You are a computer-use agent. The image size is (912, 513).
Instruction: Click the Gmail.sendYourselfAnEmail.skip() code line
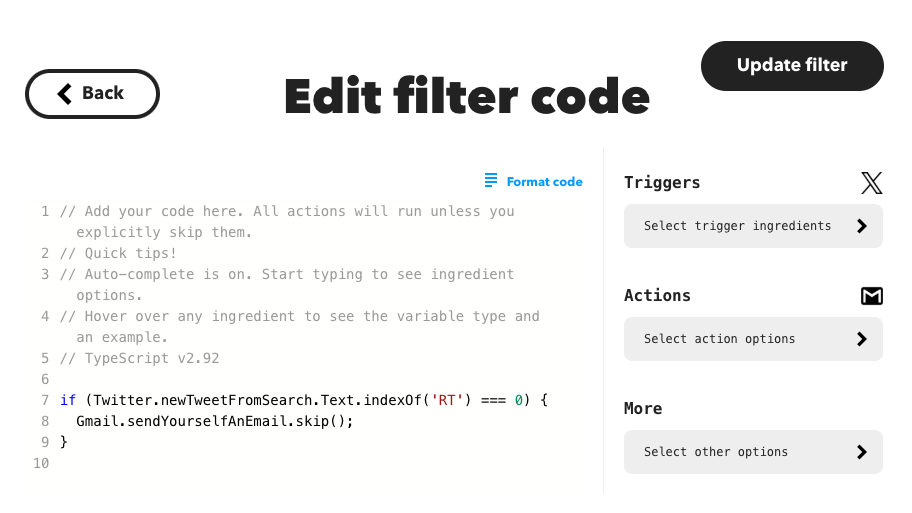(215, 421)
